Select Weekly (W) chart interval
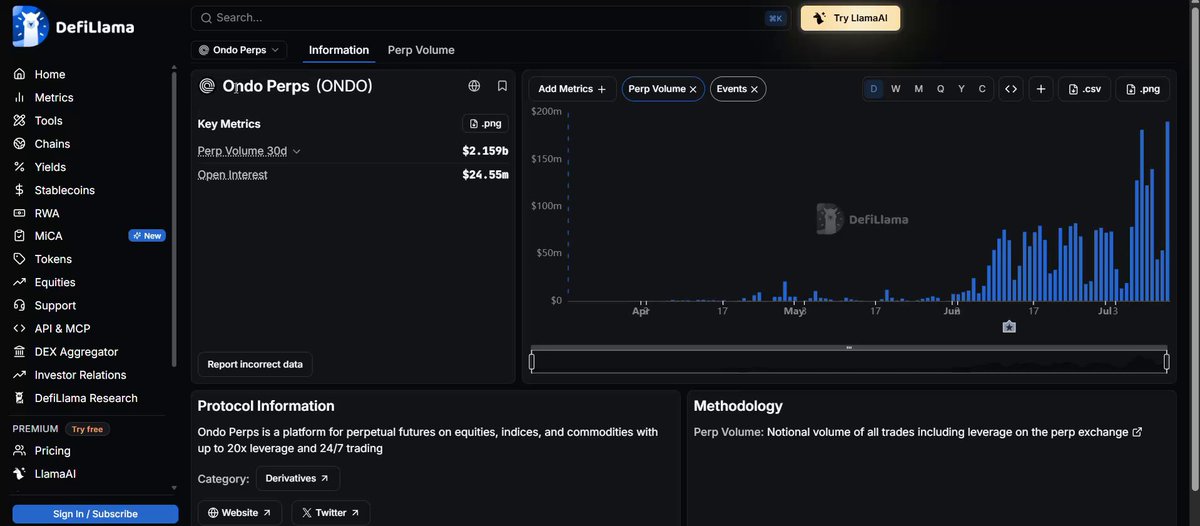The width and height of the screenshot is (1200, 526). pos(896,89)
